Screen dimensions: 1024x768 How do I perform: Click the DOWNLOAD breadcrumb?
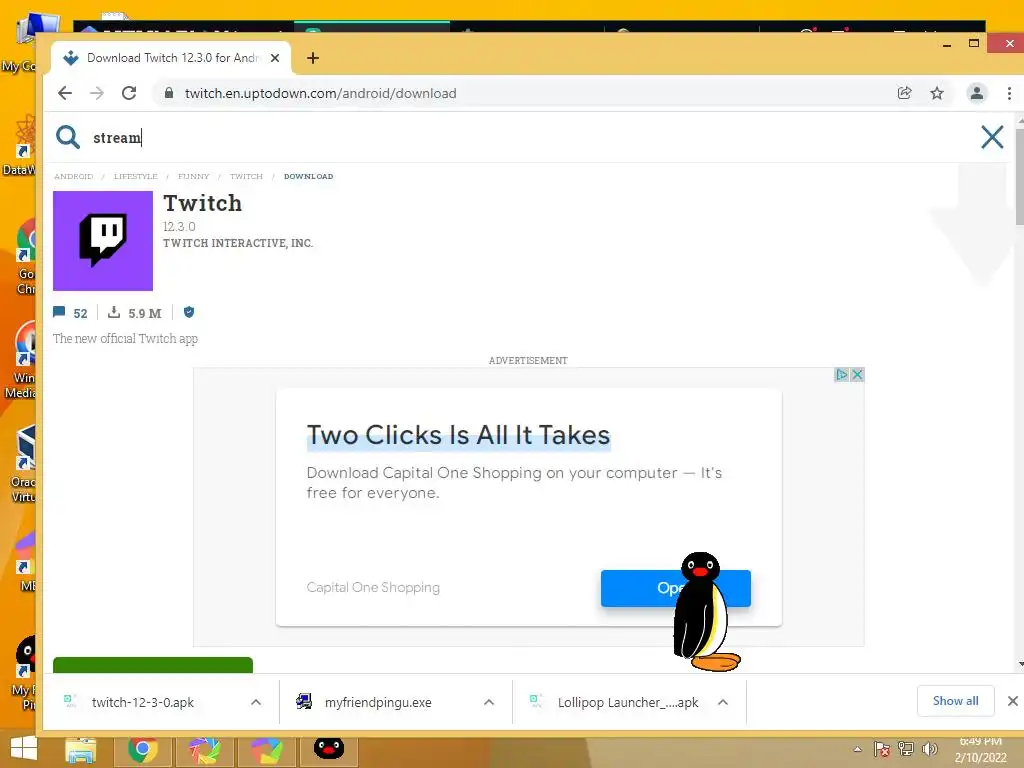(x=308, y=176)
